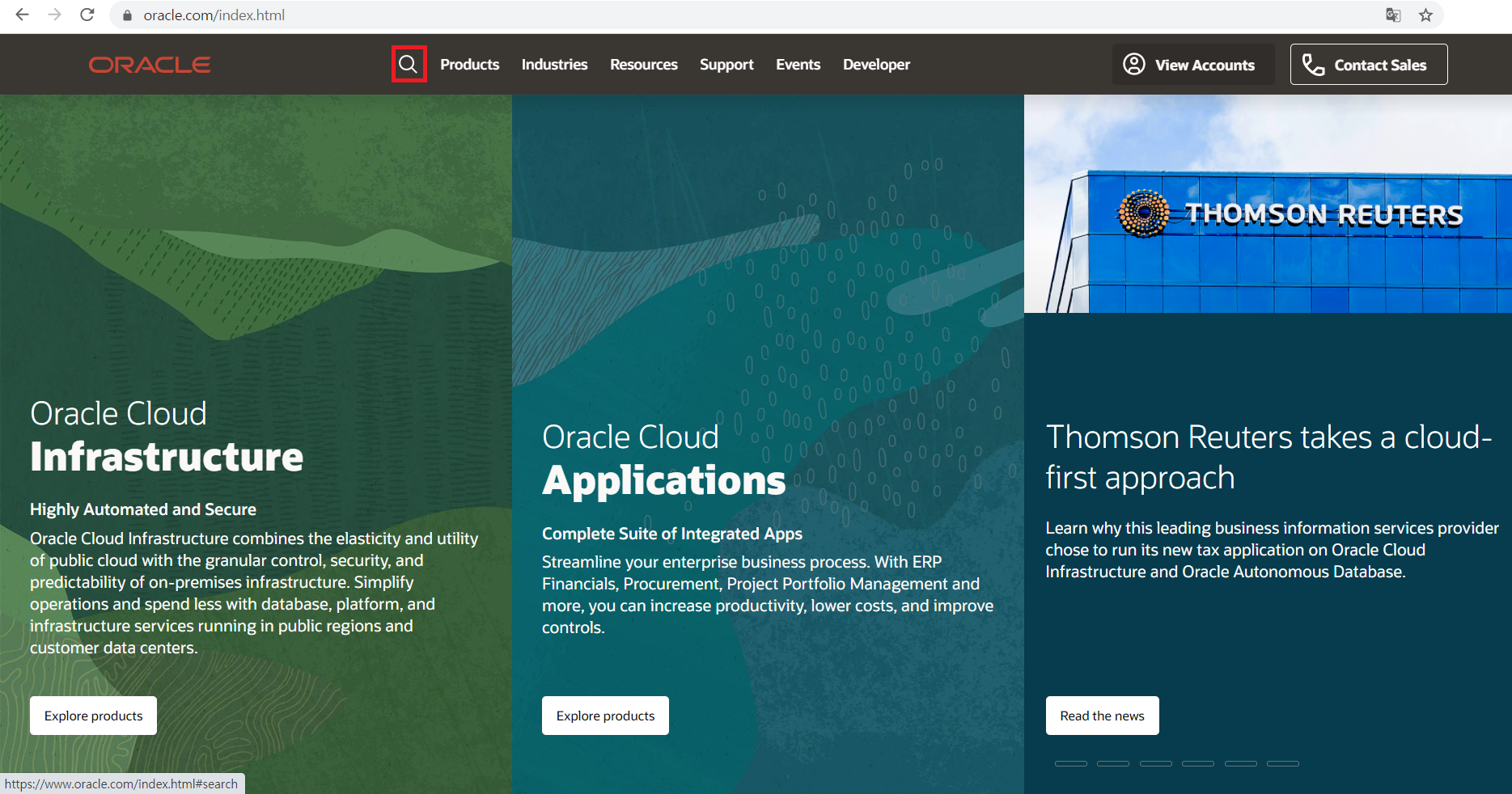The height and width of the screenshot is (794, 1512).
Task: Select the fourth carousel slide indicator
Action: pyautogui.click(x=1198, y=763)
